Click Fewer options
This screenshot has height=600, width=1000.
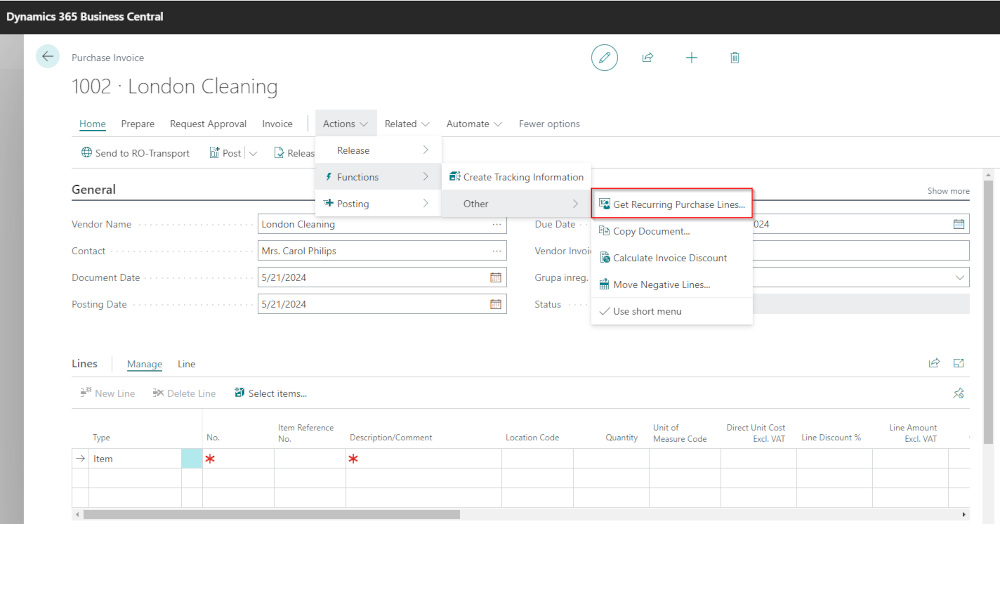click(549, 124)
